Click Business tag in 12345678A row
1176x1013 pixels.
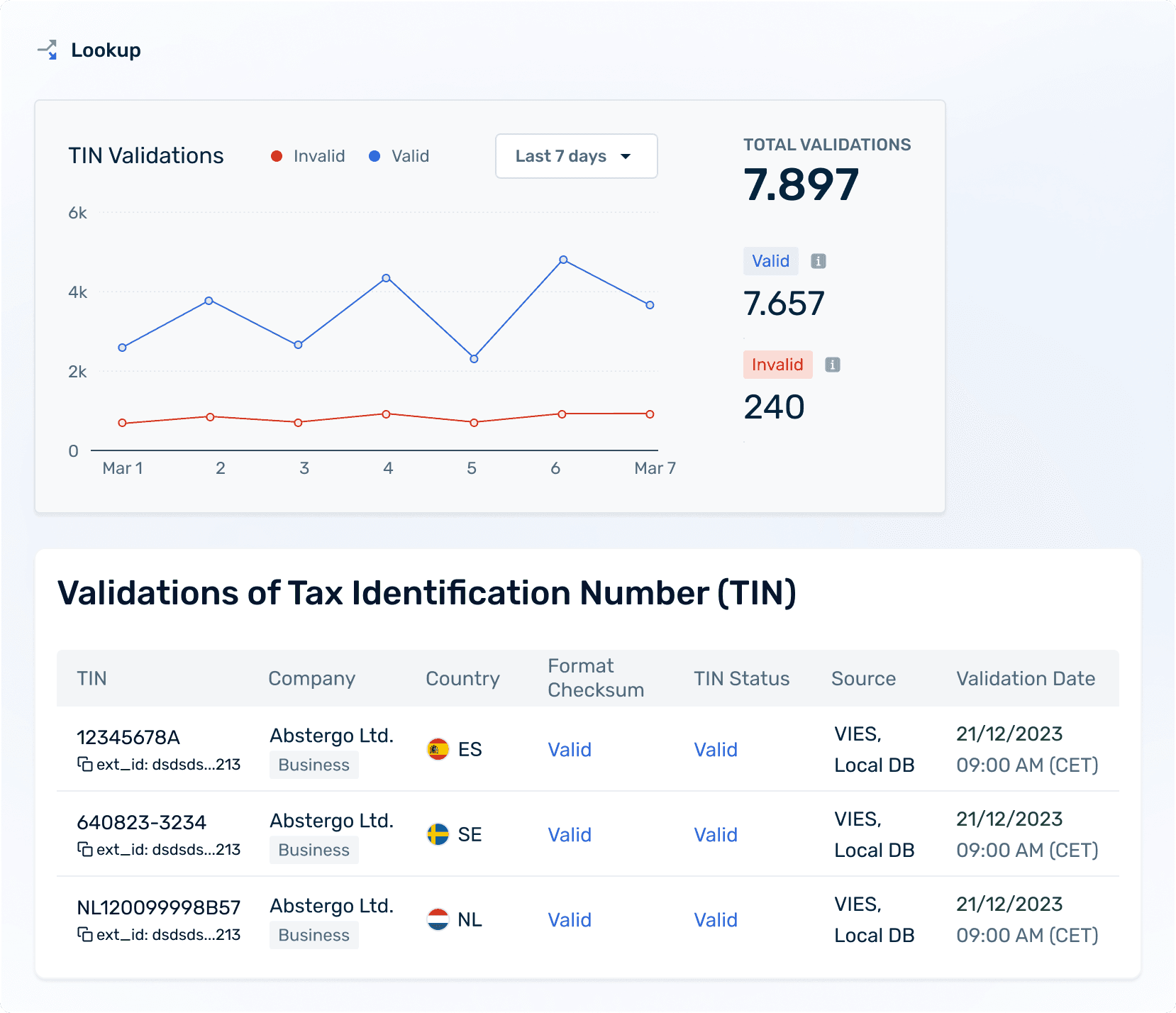(314, 765)
